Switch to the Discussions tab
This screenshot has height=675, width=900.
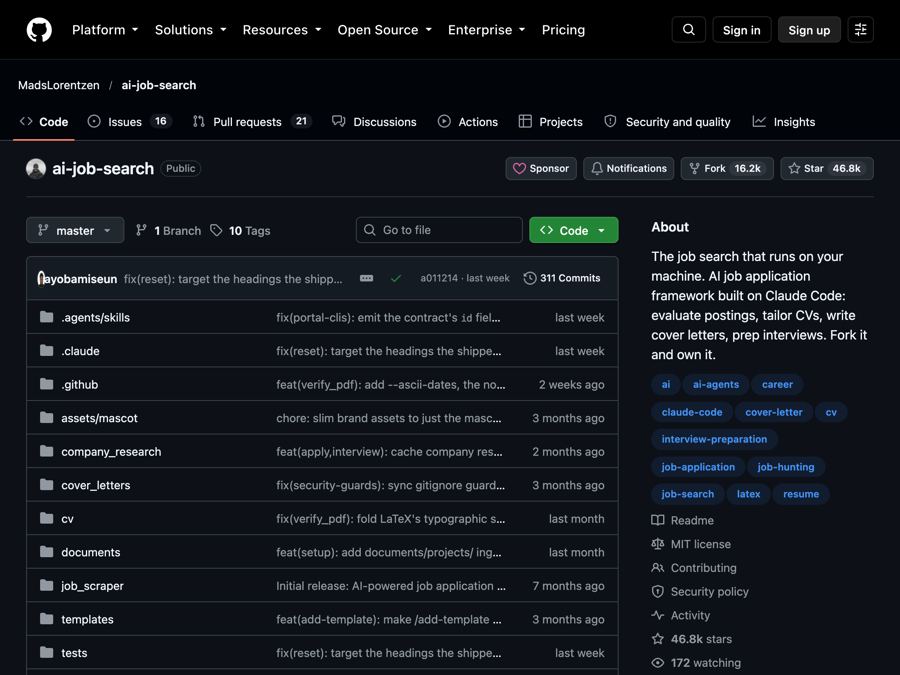(374, 122)
